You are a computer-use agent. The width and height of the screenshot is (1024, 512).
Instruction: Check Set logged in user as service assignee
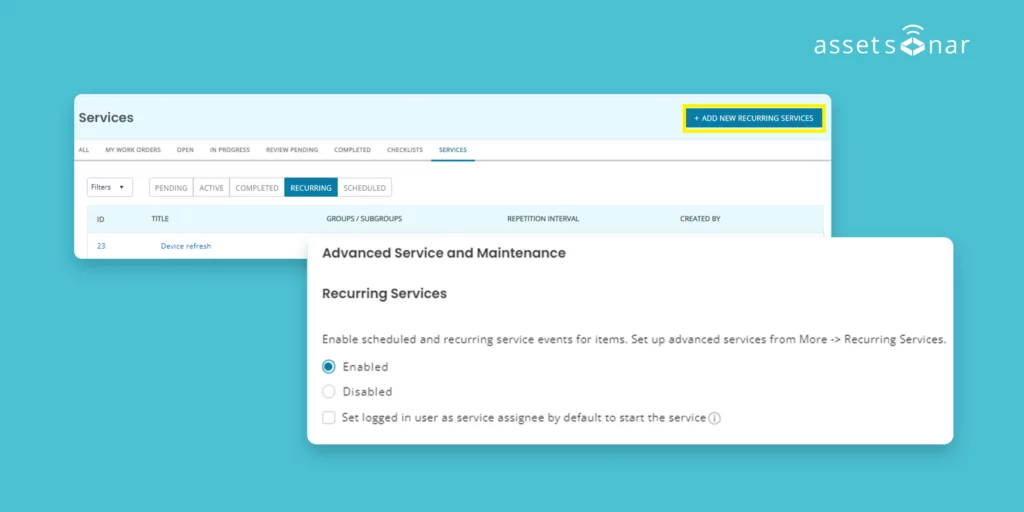pos(329,417)
